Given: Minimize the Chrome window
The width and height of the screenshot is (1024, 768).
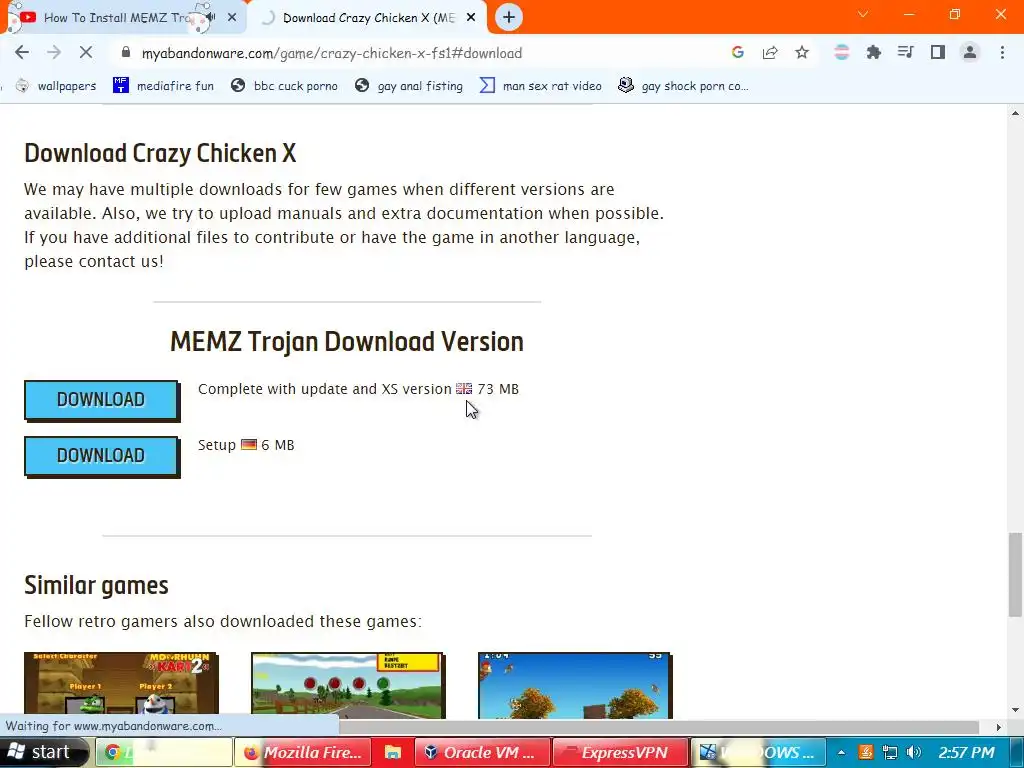Looking at the screenshot, I should (x=909, y=14).
